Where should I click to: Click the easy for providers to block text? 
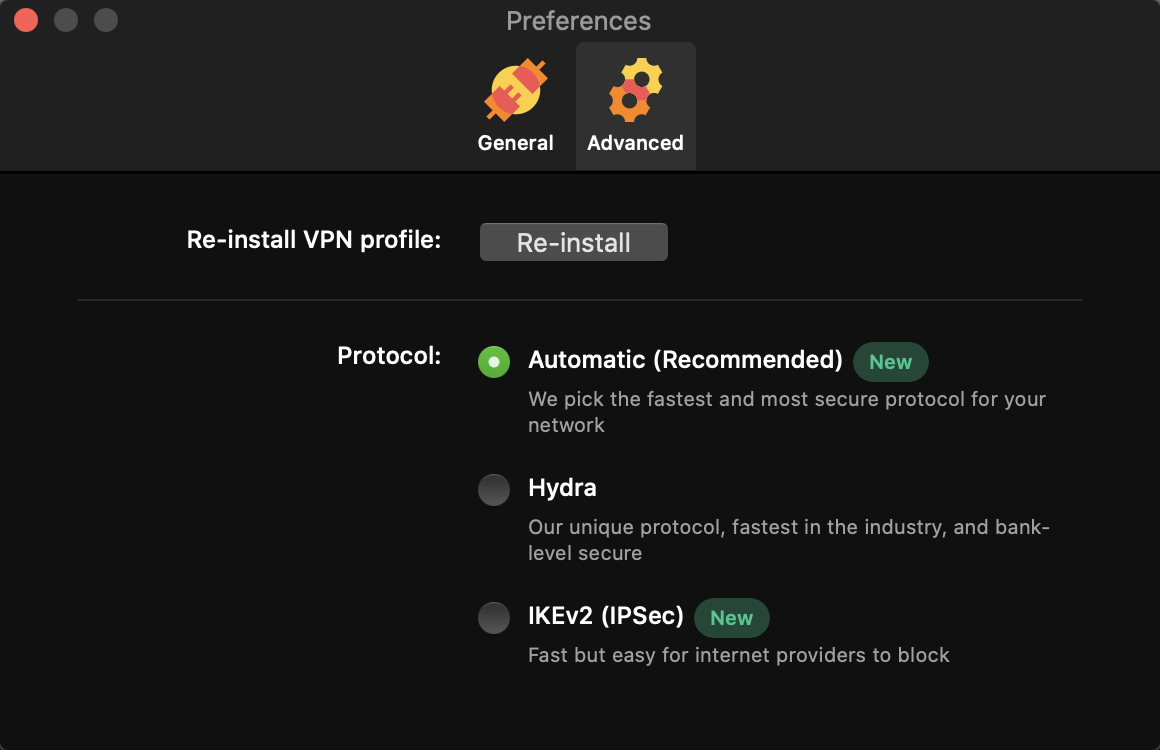(x=739, y=655)
